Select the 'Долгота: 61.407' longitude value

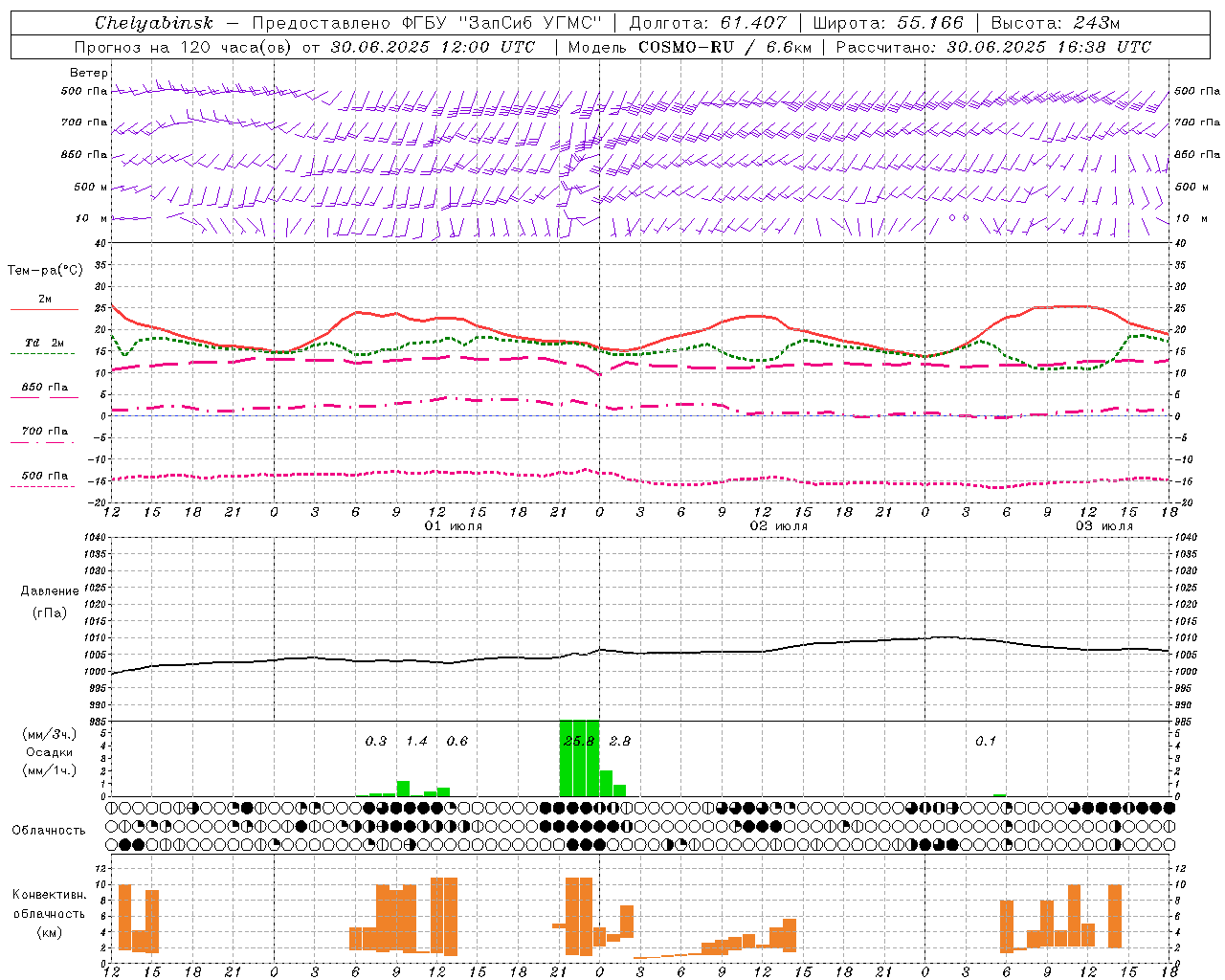(x=708, y=23)
